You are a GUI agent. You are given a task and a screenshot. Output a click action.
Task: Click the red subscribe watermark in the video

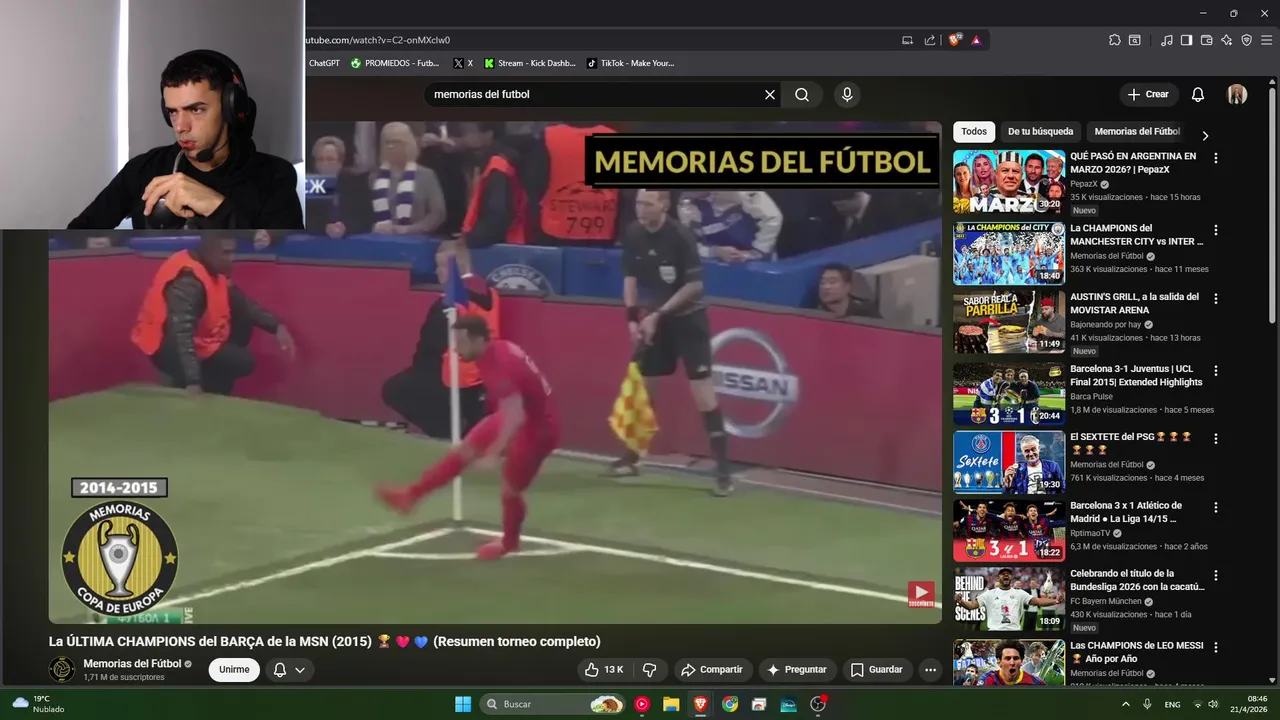click(x=921, y=594)
